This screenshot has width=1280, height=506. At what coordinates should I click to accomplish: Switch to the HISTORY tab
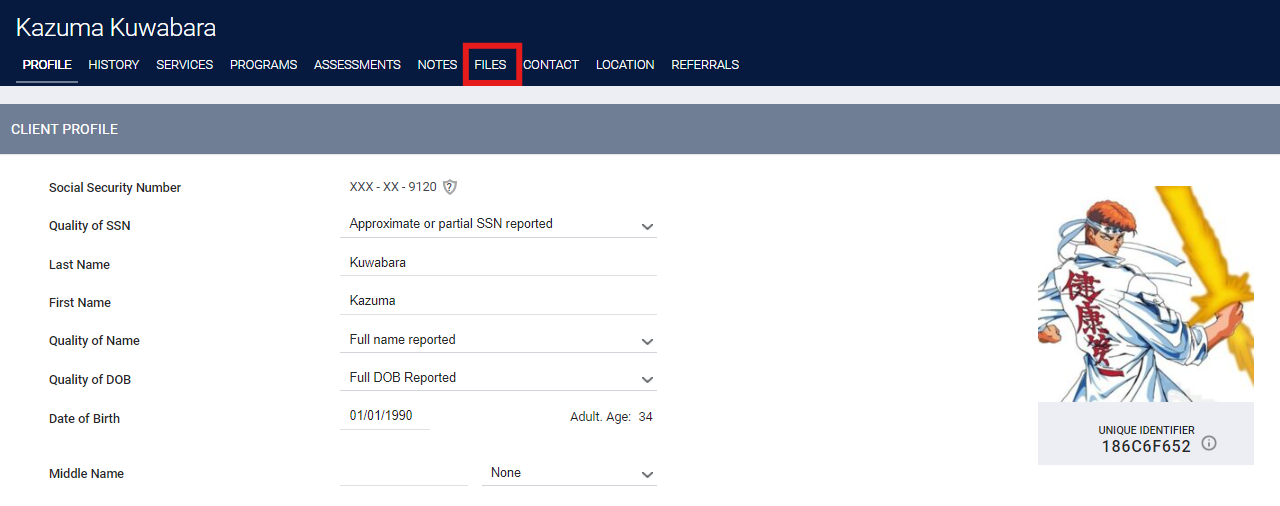(x=114, y=65)
